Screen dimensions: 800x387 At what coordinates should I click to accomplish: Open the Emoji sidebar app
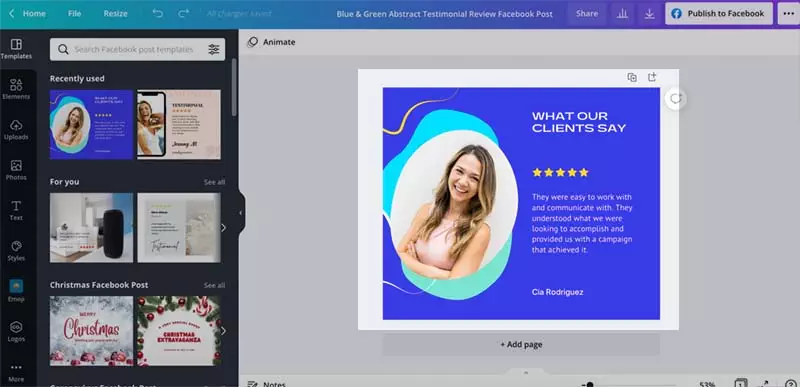16,291
